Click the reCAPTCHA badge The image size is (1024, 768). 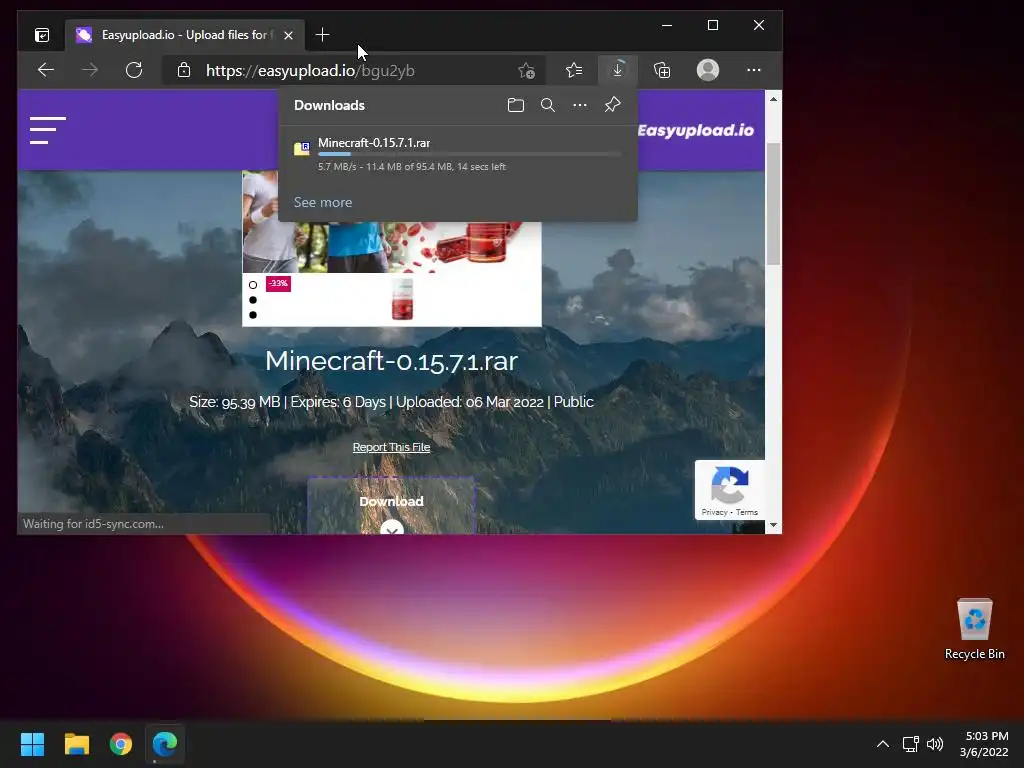coord(729,490)
